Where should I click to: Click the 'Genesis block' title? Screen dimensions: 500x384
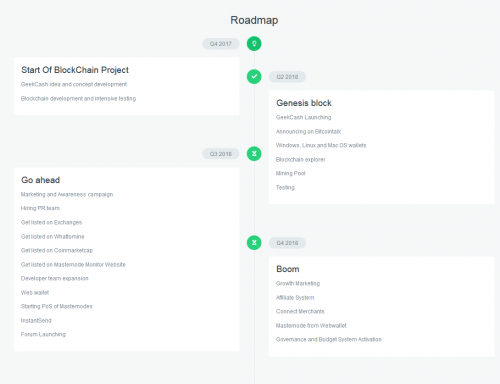click(x=304, y=103)
